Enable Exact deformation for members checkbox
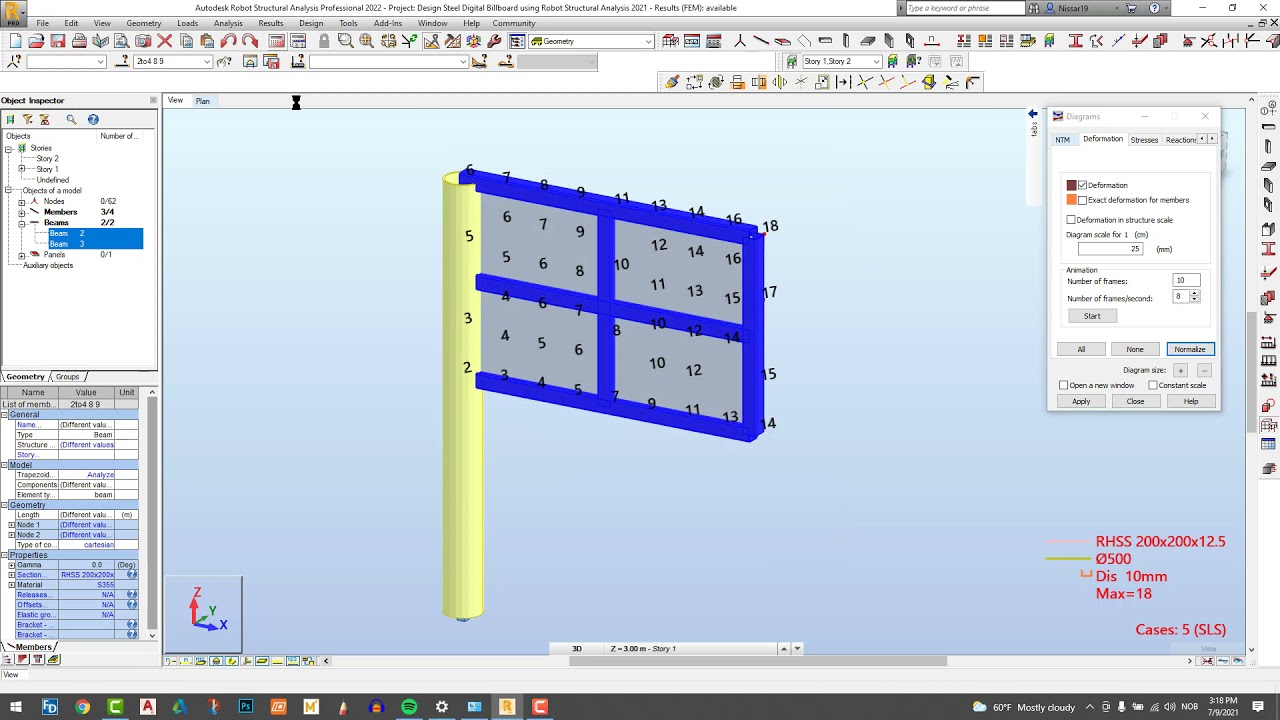 click(x=1082, y=200)
